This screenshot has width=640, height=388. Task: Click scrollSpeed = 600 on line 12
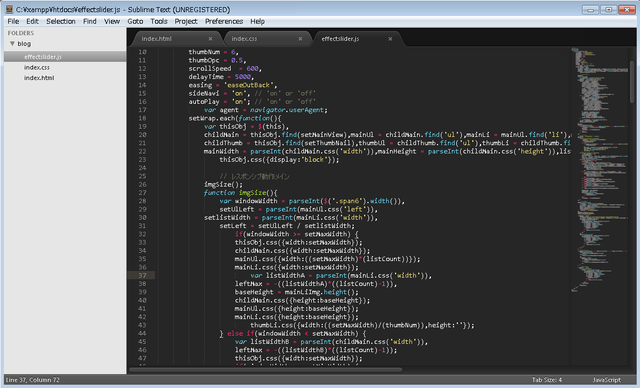(225, 69)
